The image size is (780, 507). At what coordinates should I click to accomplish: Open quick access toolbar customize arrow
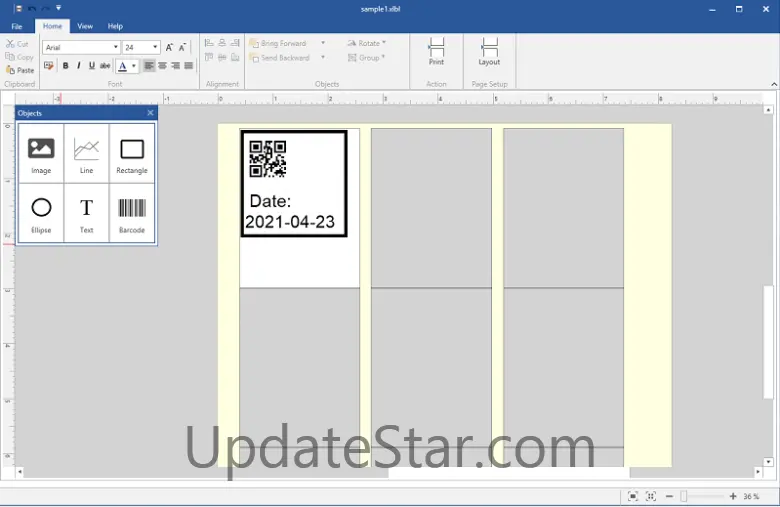coord(58,8)
